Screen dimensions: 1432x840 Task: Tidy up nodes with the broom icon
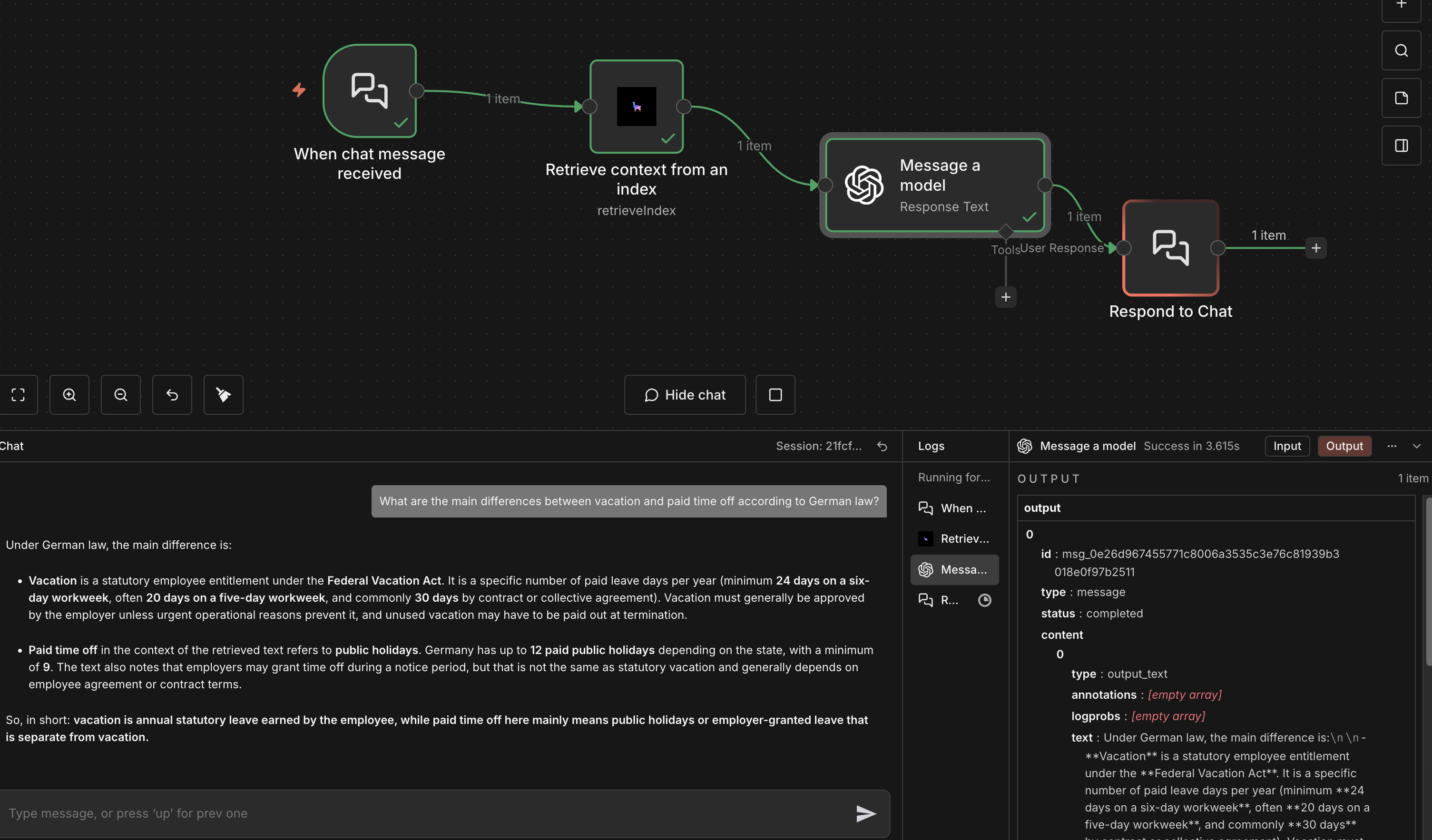(x=223, y=395)
